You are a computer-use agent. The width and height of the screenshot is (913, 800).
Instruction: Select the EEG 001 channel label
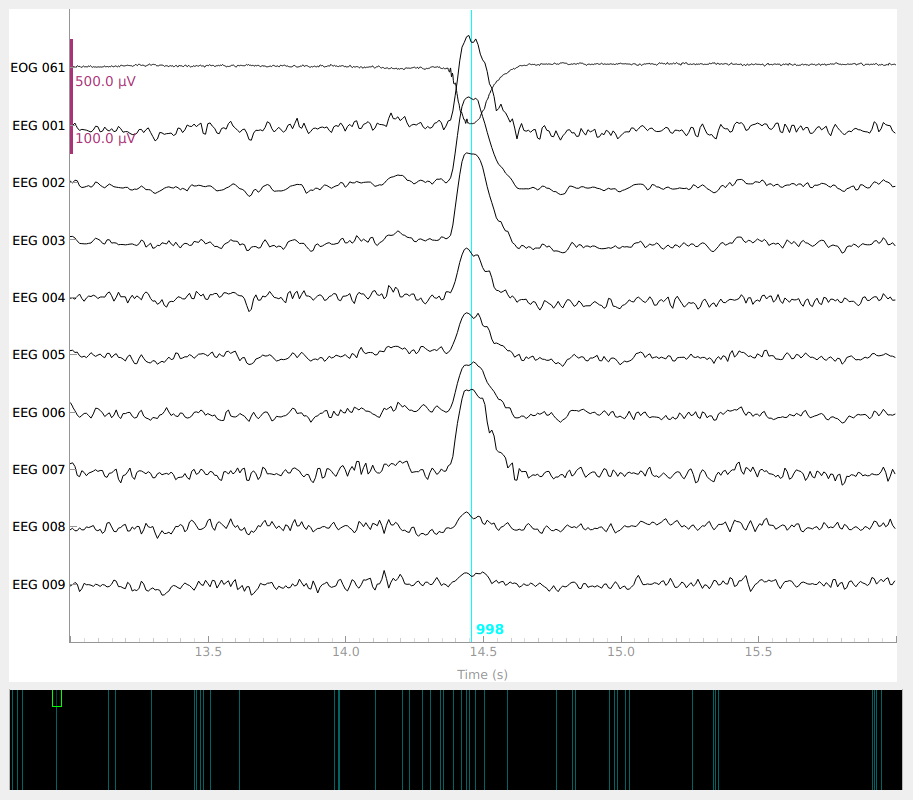pos(38,125)
